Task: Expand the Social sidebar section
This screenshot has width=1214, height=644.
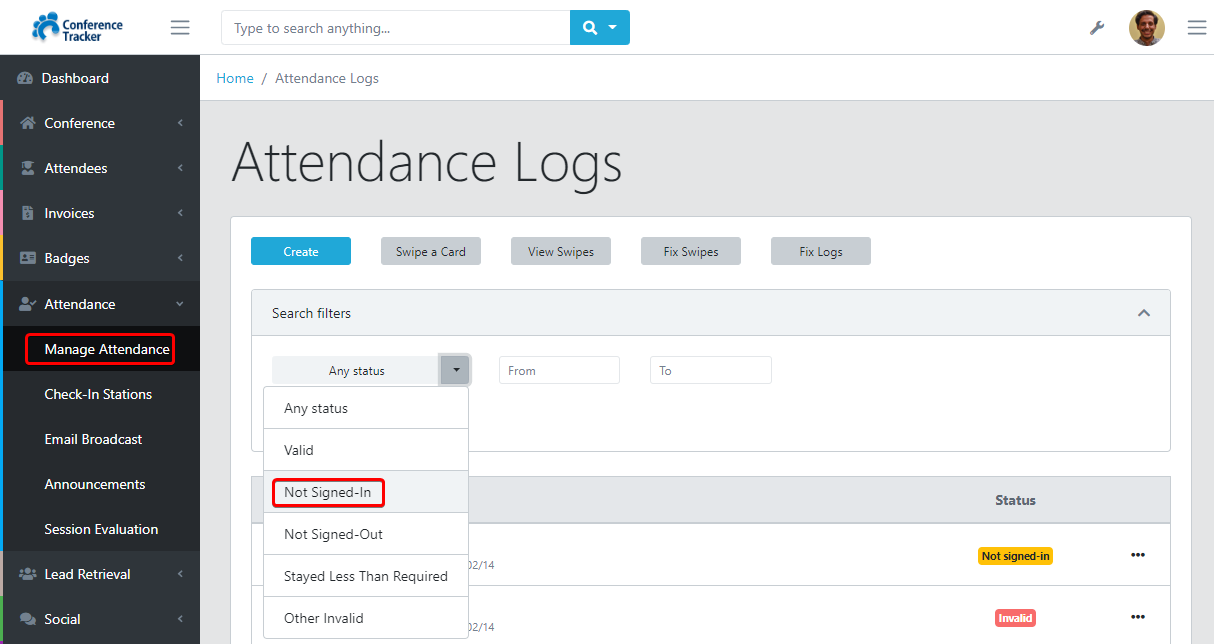Action: click(x=180, y=619)
